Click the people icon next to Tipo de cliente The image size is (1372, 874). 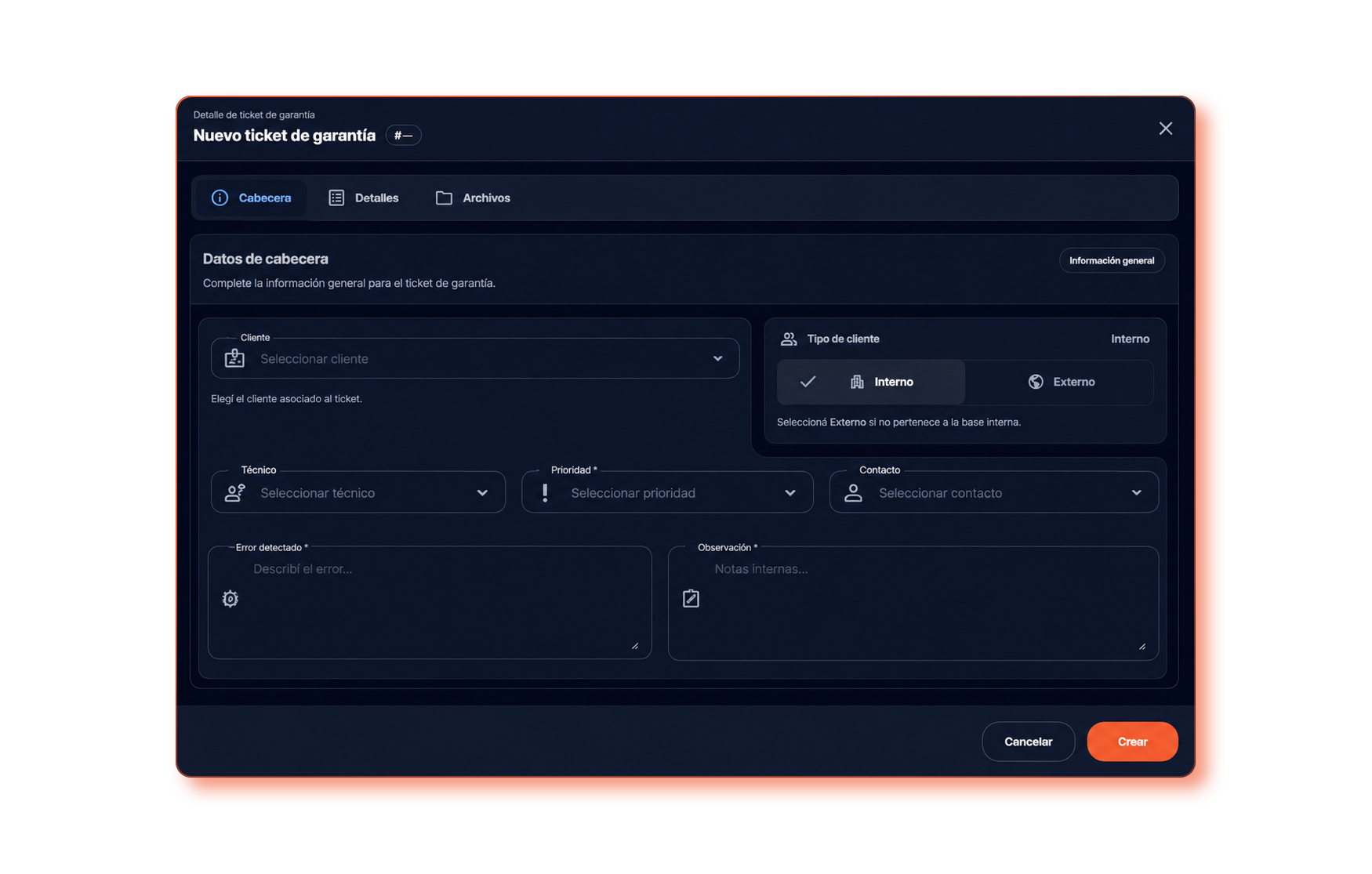tap(789, 339)
